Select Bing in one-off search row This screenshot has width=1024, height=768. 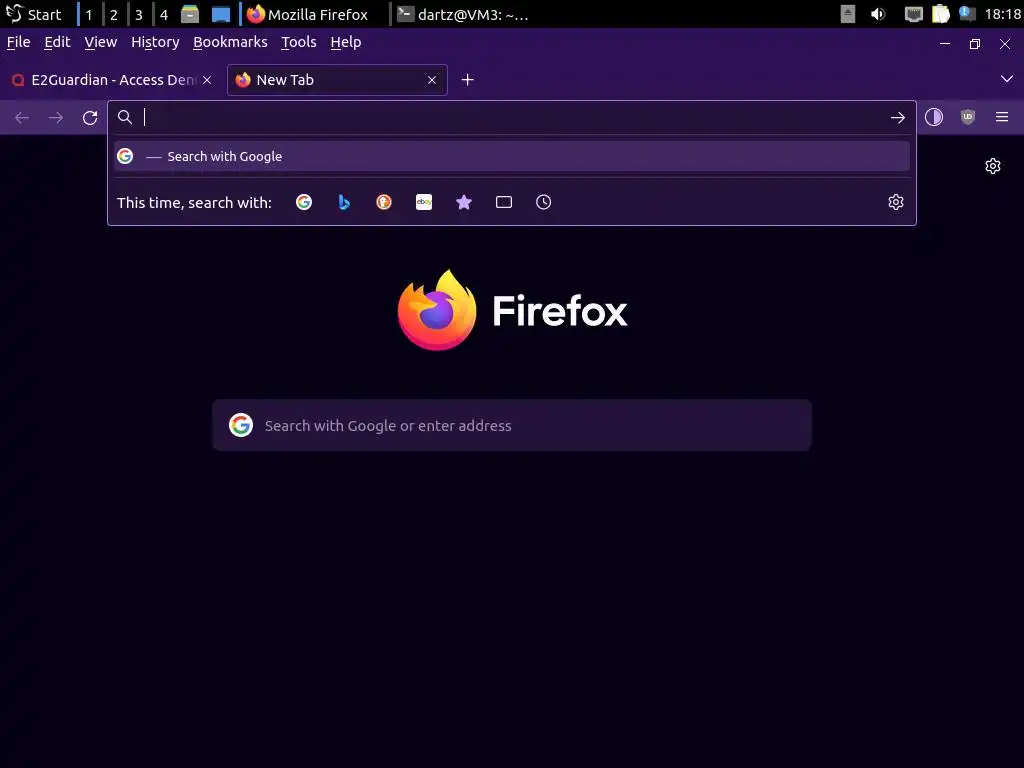coord(344,202)
